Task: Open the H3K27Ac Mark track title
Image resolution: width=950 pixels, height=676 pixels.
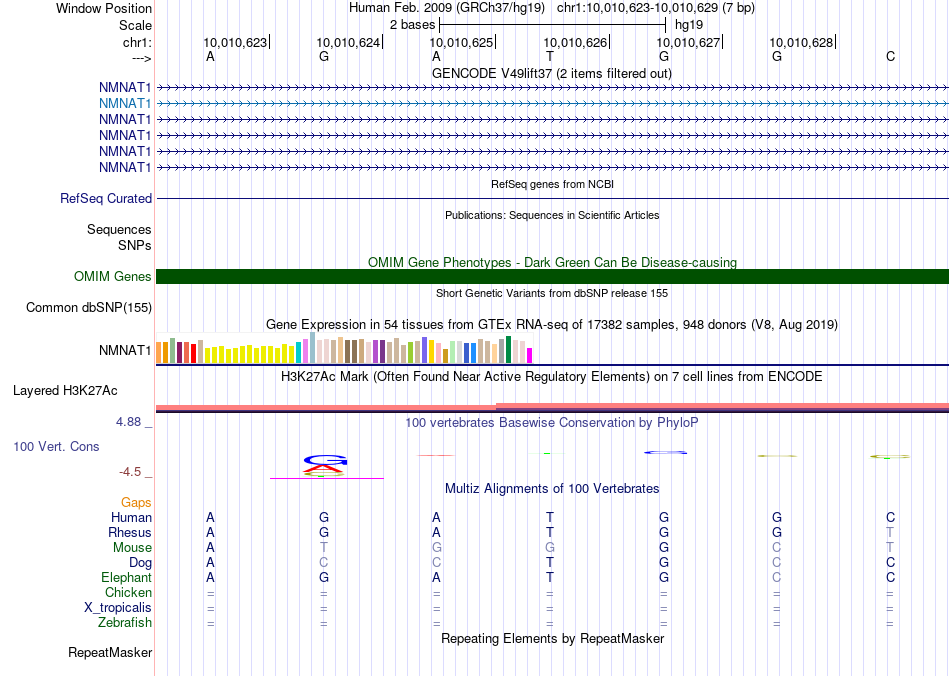Action: pyautogui.click(x=551, y=377)
